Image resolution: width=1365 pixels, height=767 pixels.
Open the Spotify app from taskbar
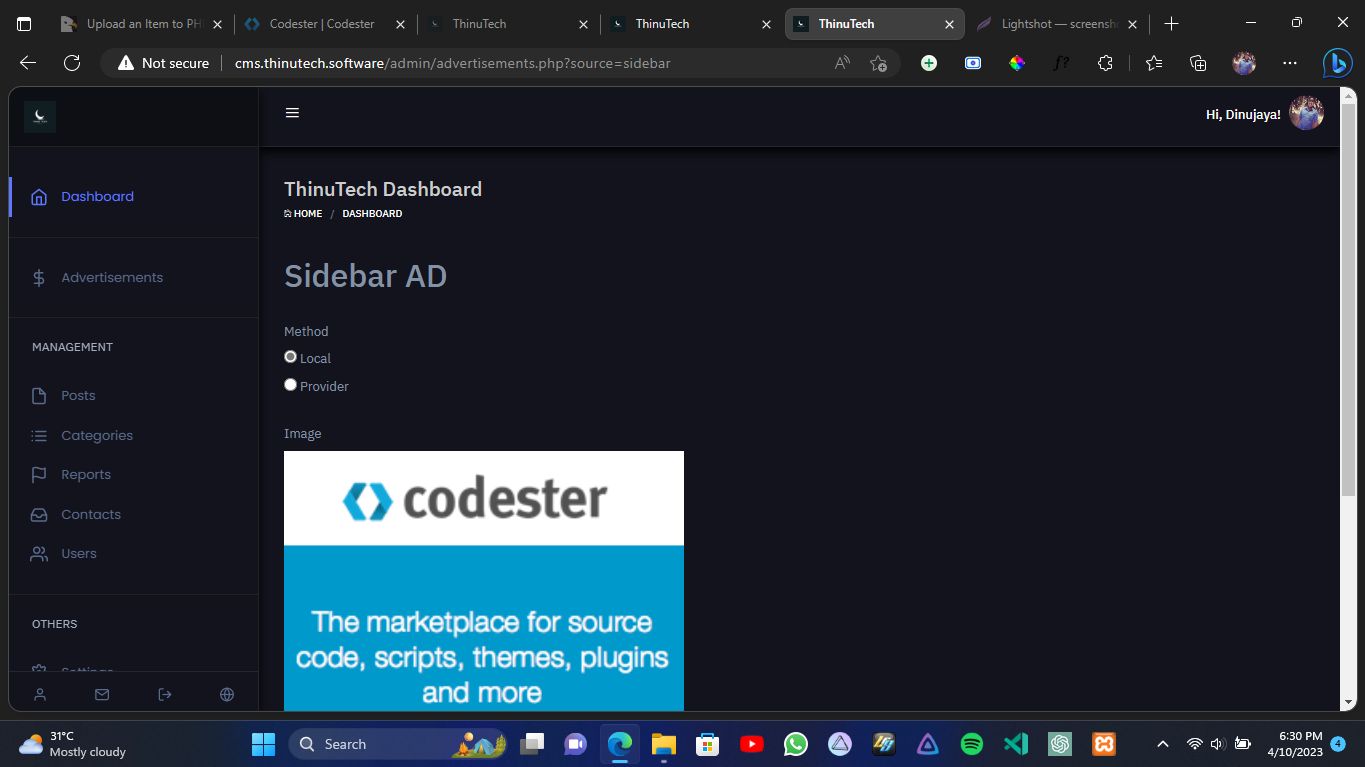[972, 744]
